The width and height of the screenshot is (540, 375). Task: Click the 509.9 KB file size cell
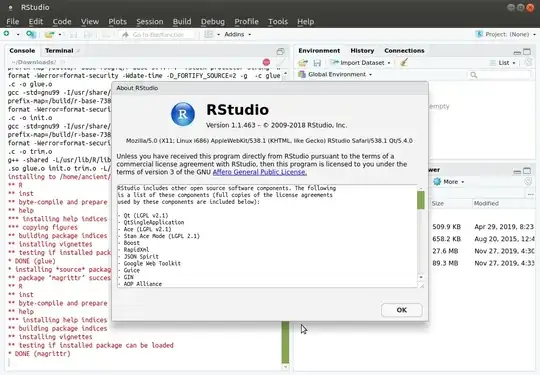tap(446, 227)
